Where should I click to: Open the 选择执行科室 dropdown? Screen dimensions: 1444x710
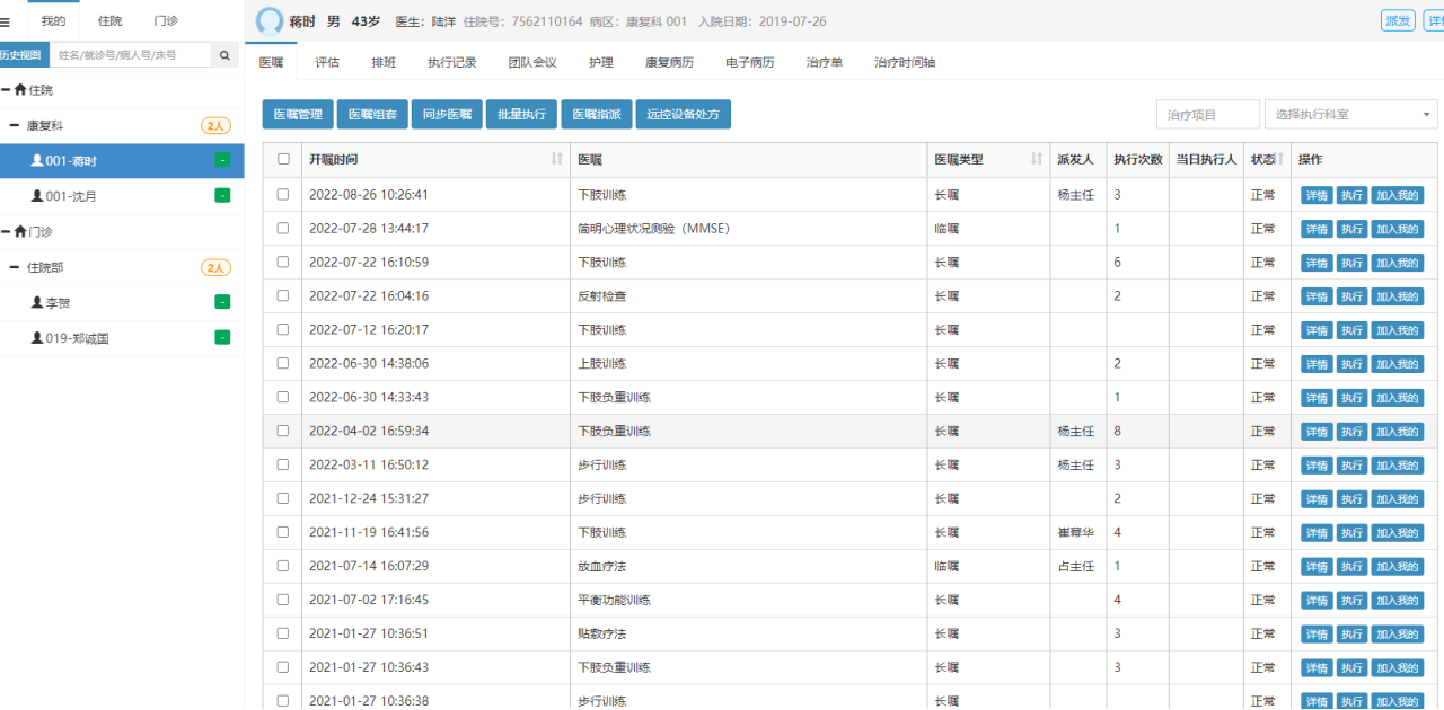tap(1350, 115)
